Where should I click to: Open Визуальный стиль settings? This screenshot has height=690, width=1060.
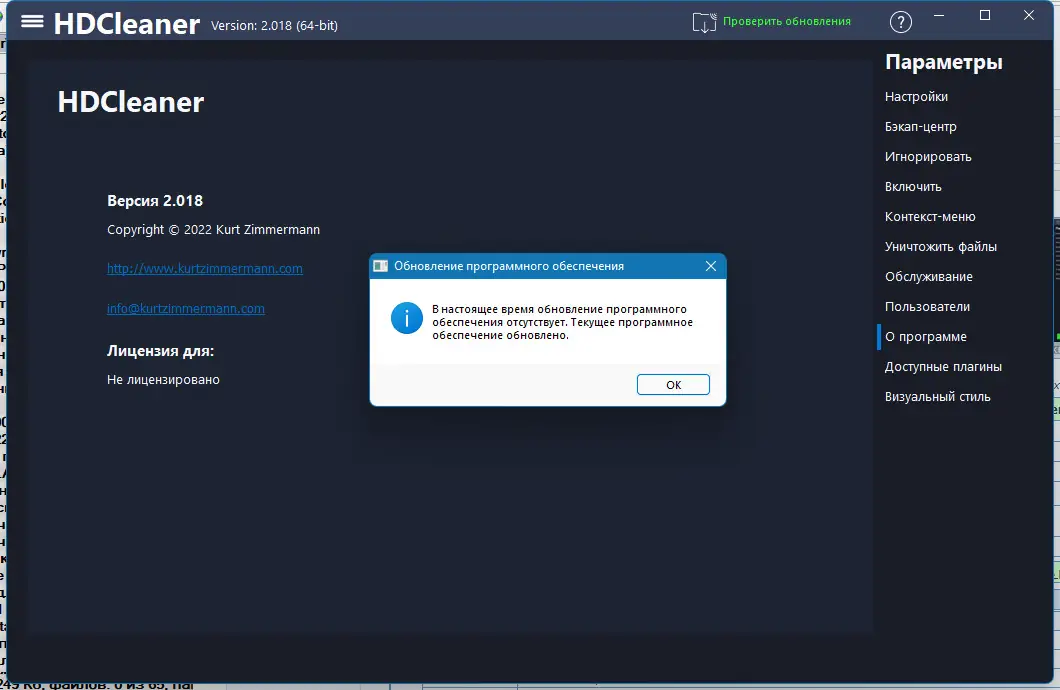coord(938,397)
